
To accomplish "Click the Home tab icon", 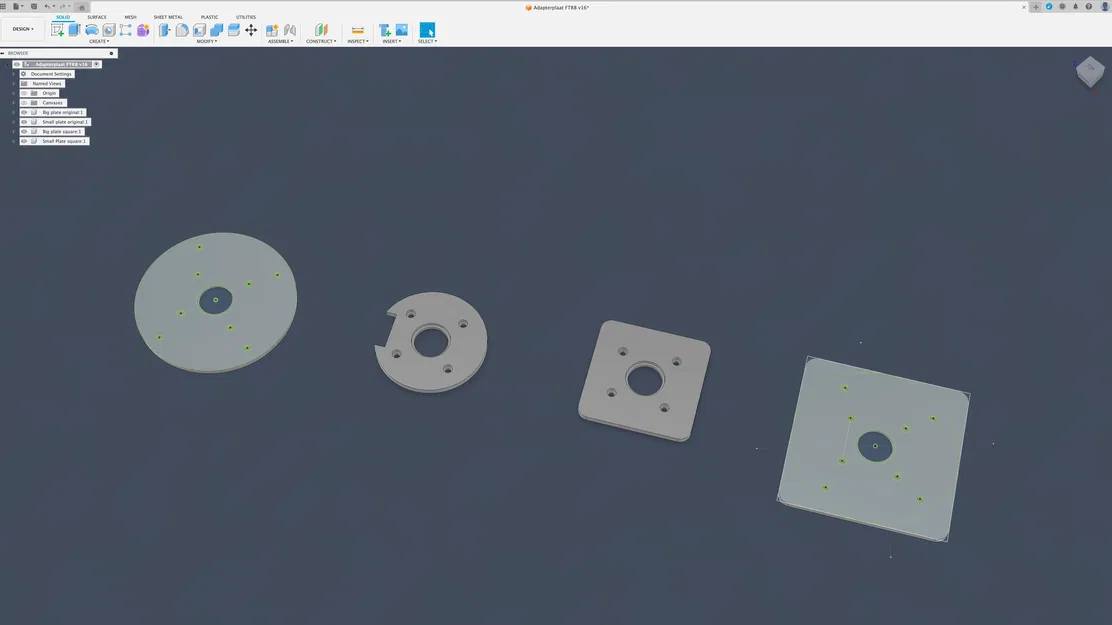I will (82, 7).
